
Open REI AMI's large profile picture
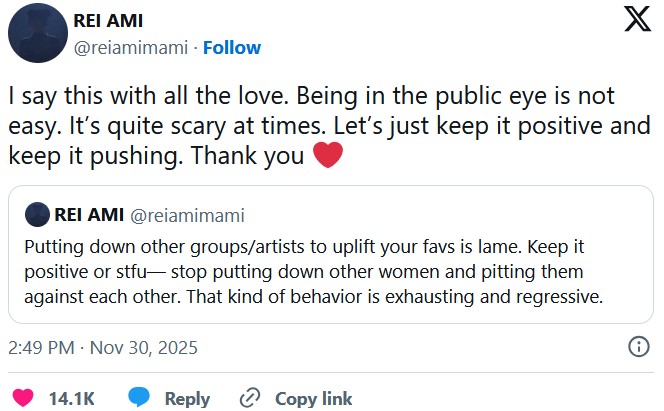click(38, 34)
